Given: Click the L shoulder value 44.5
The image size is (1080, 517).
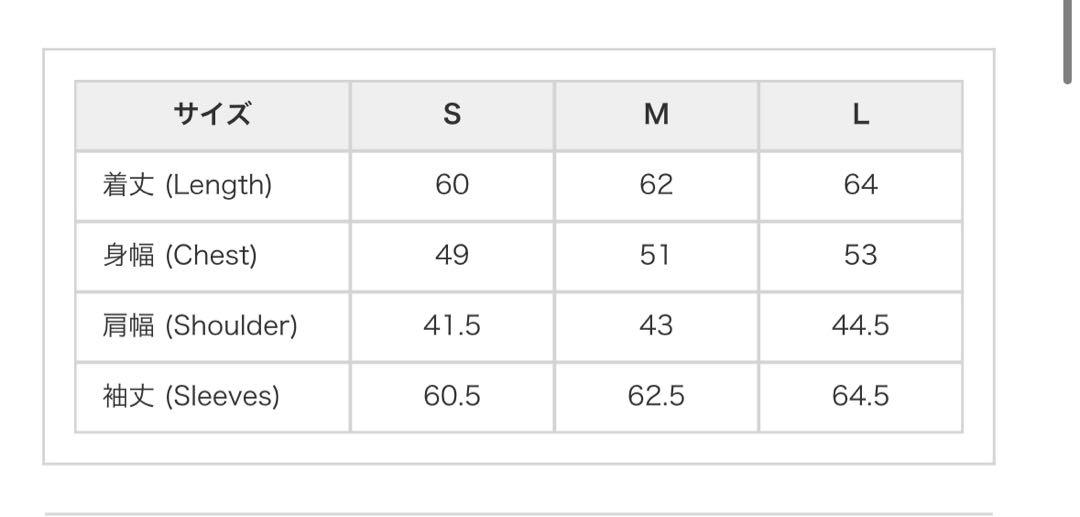Looking at the screenshot, I should point(861,326).
